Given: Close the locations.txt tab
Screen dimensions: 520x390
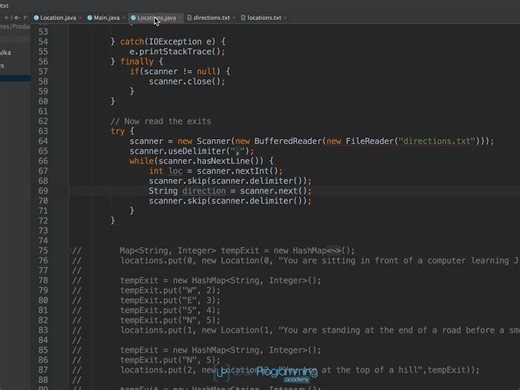Looking at the screenshot, I should (x=285, y=18).
